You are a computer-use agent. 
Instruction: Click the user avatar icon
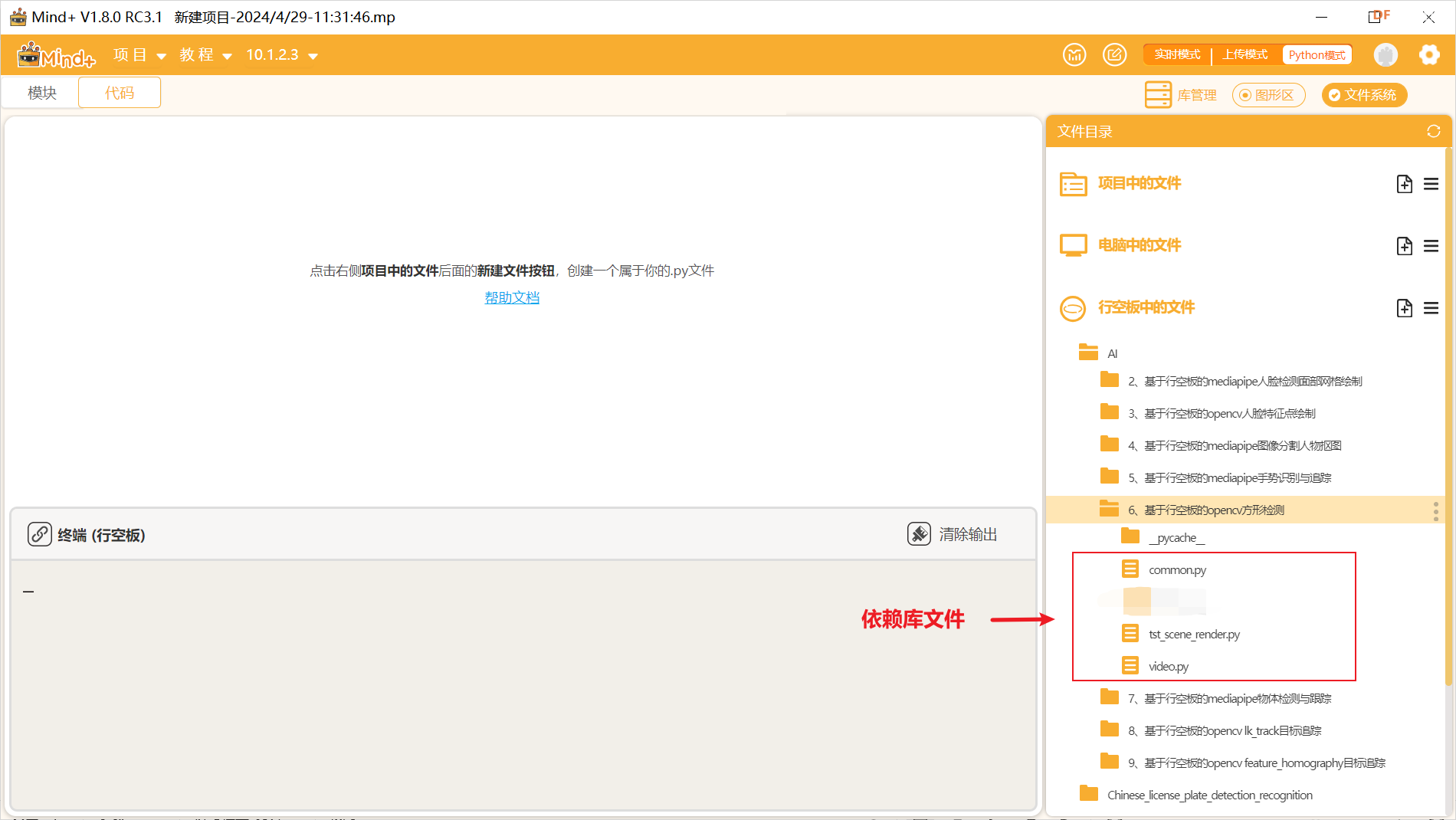coord(1385,55)
